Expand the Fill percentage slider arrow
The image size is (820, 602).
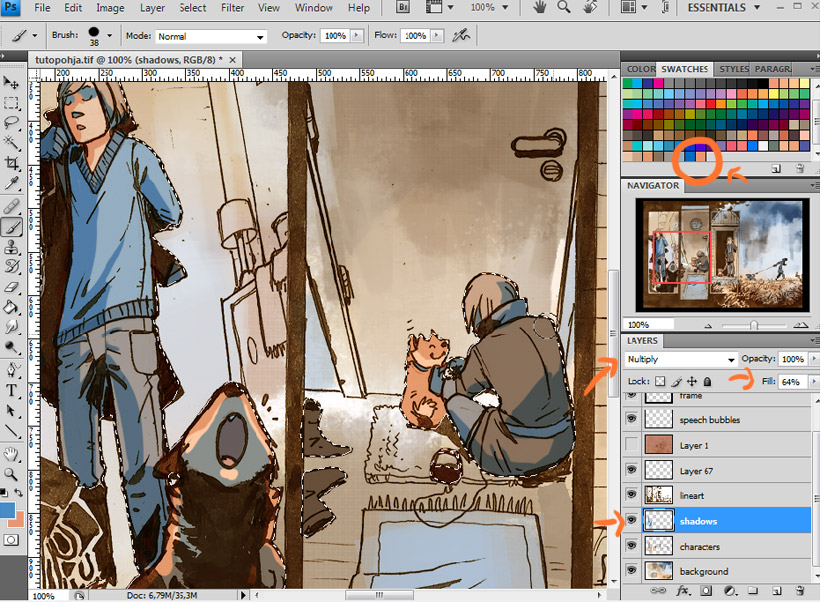811,382
